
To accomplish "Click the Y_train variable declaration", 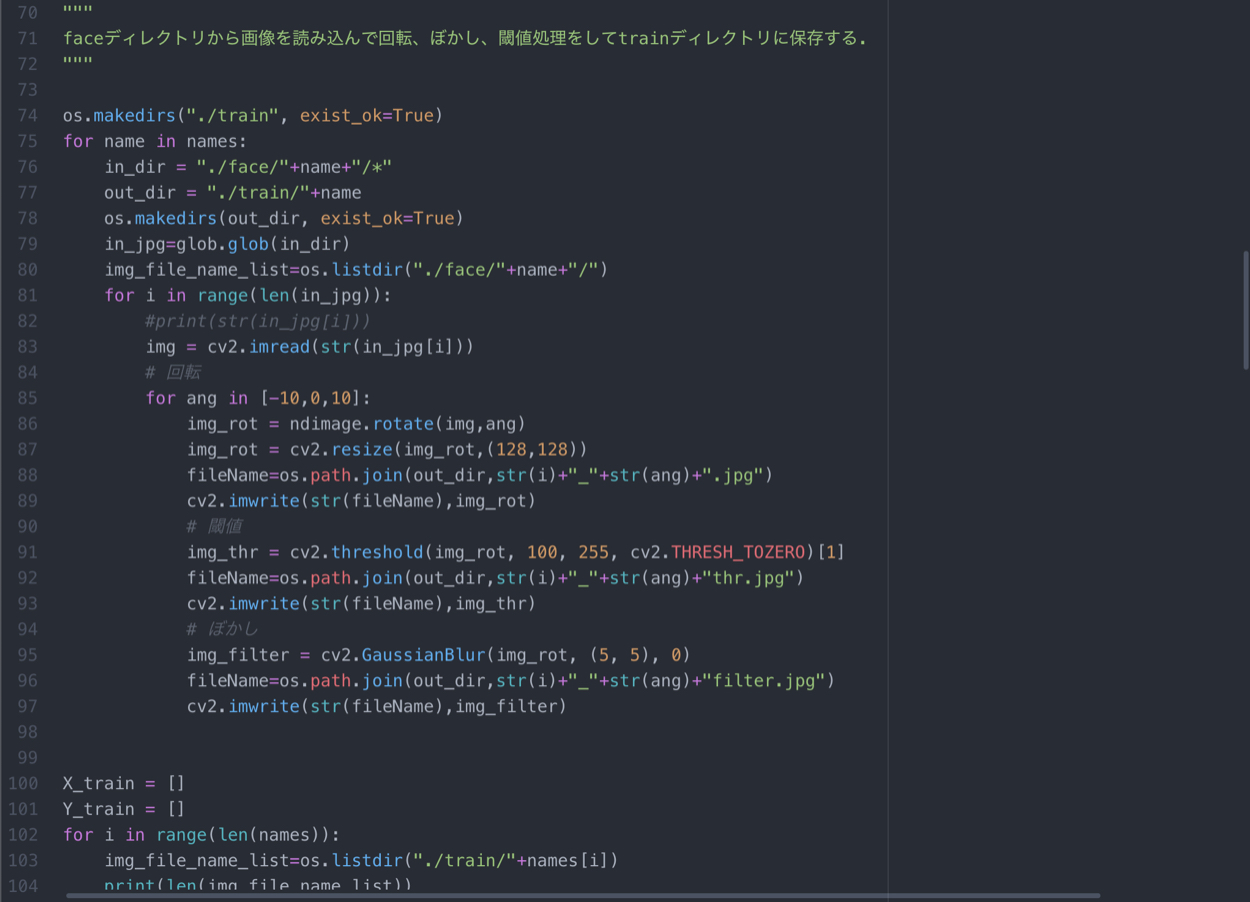I will [98, 809].
